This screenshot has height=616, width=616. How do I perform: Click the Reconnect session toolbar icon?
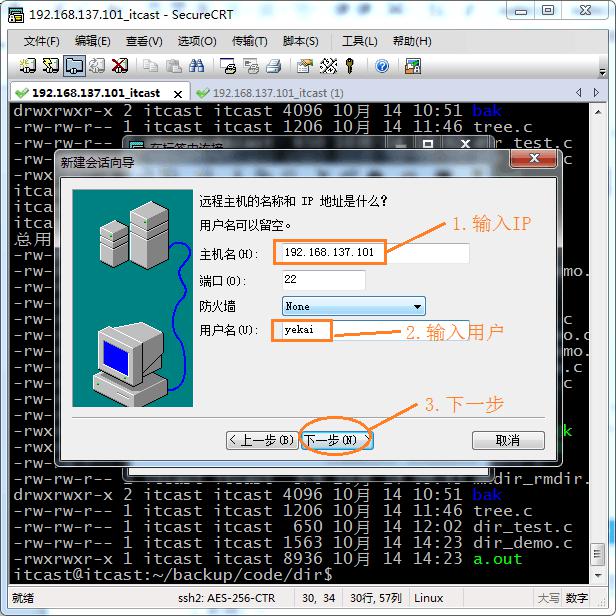97,66
